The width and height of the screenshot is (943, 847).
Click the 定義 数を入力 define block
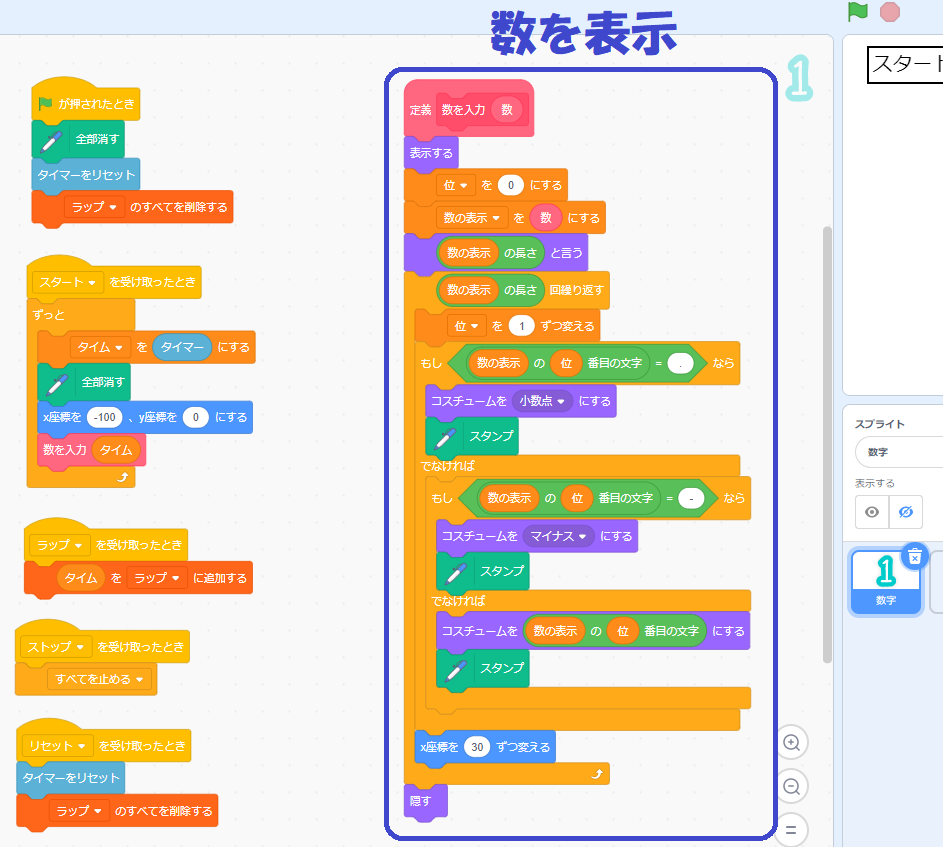click(420, 110)
